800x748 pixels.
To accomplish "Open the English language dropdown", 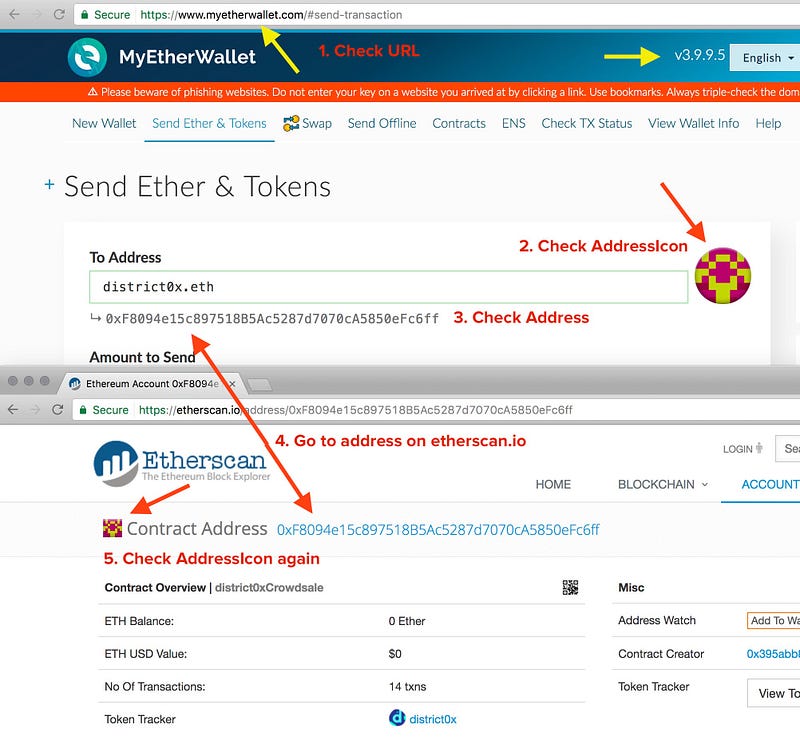I will 767,58.
